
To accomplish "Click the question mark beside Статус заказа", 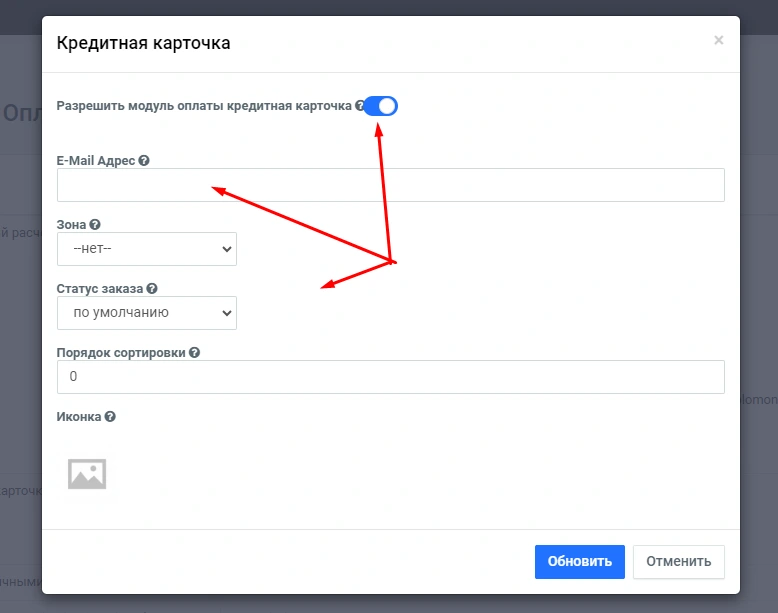I will (152, 288).
